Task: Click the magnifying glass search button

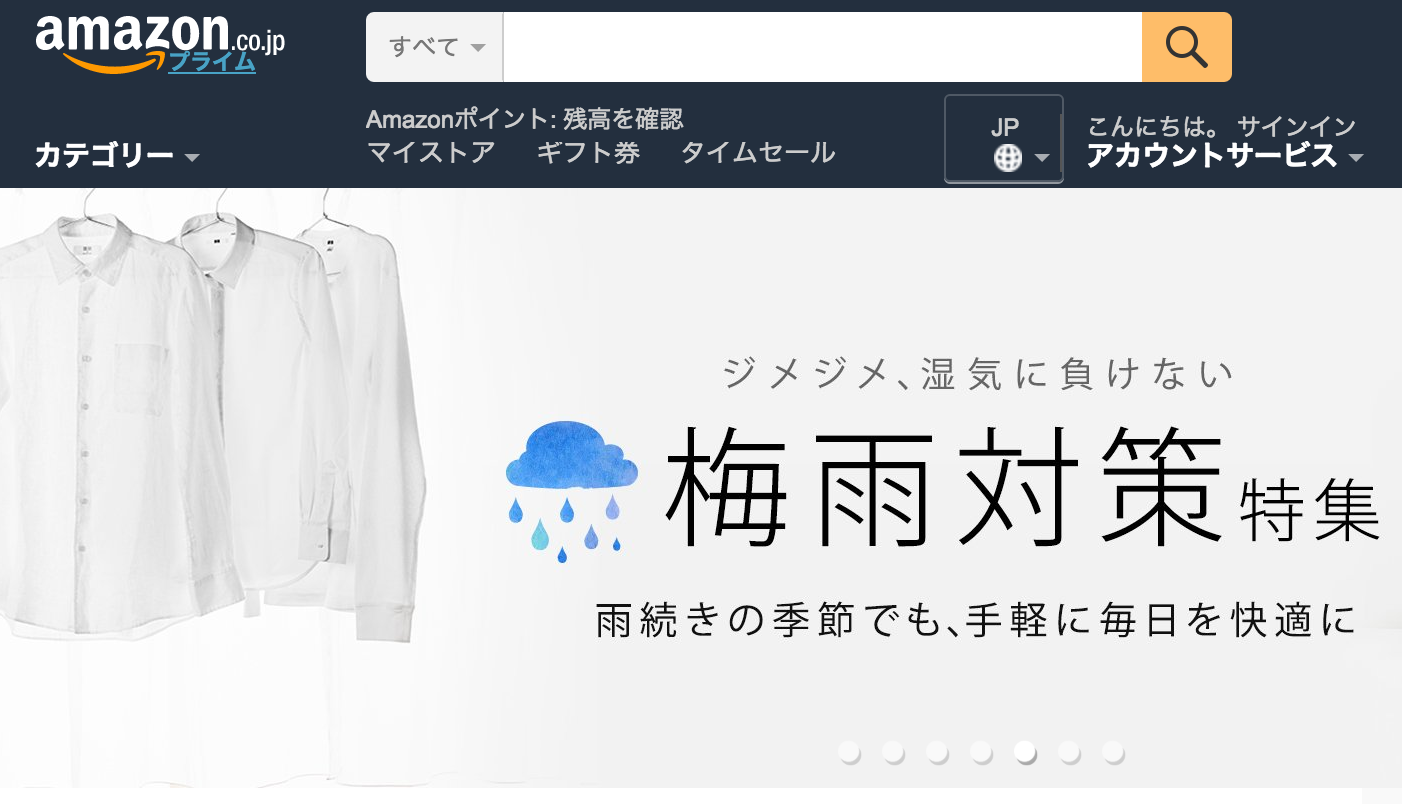Action: click(x=1186, y=47)
